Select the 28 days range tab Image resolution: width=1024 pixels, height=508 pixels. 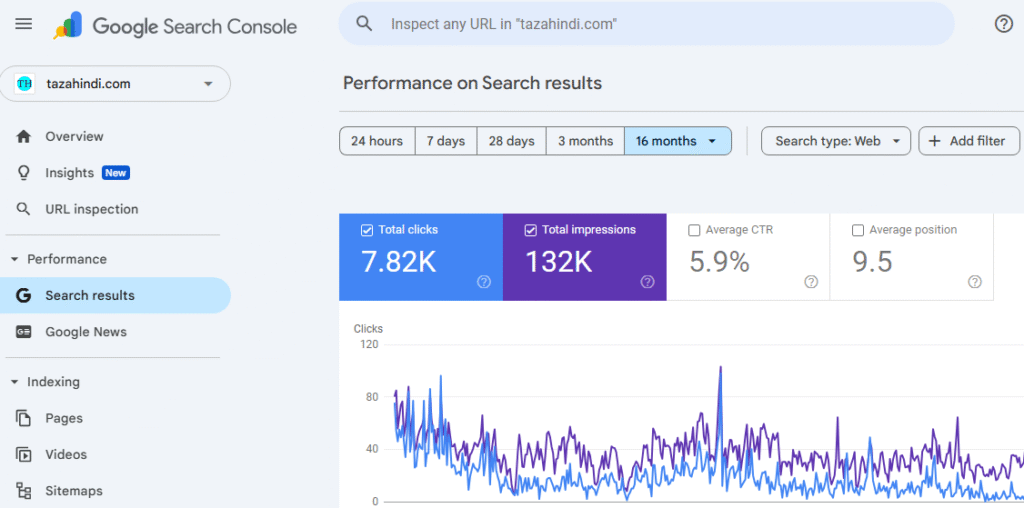pyautogui.click(x=511, y=141)
